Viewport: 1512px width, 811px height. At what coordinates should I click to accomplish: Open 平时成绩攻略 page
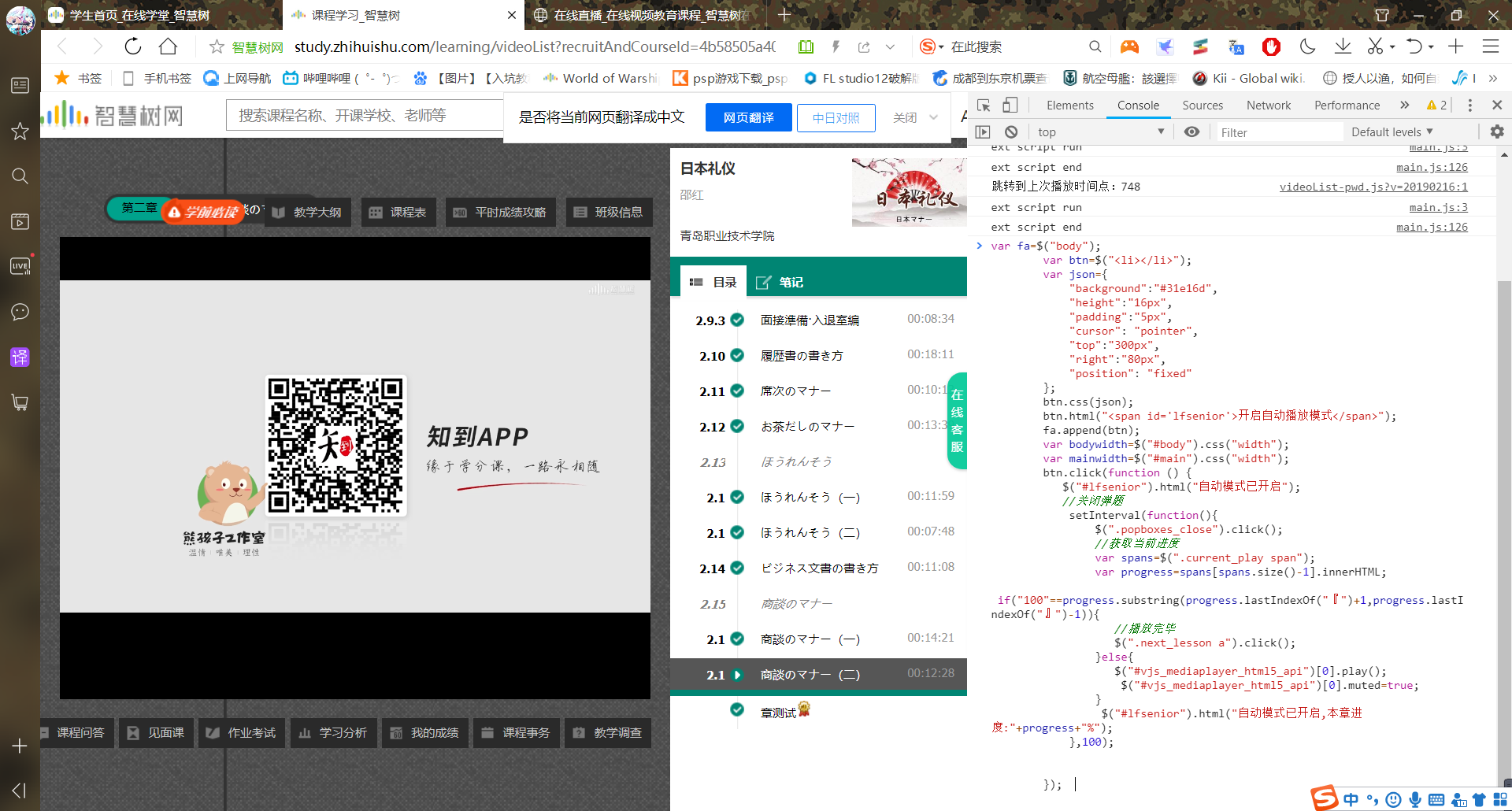point(500,212)
